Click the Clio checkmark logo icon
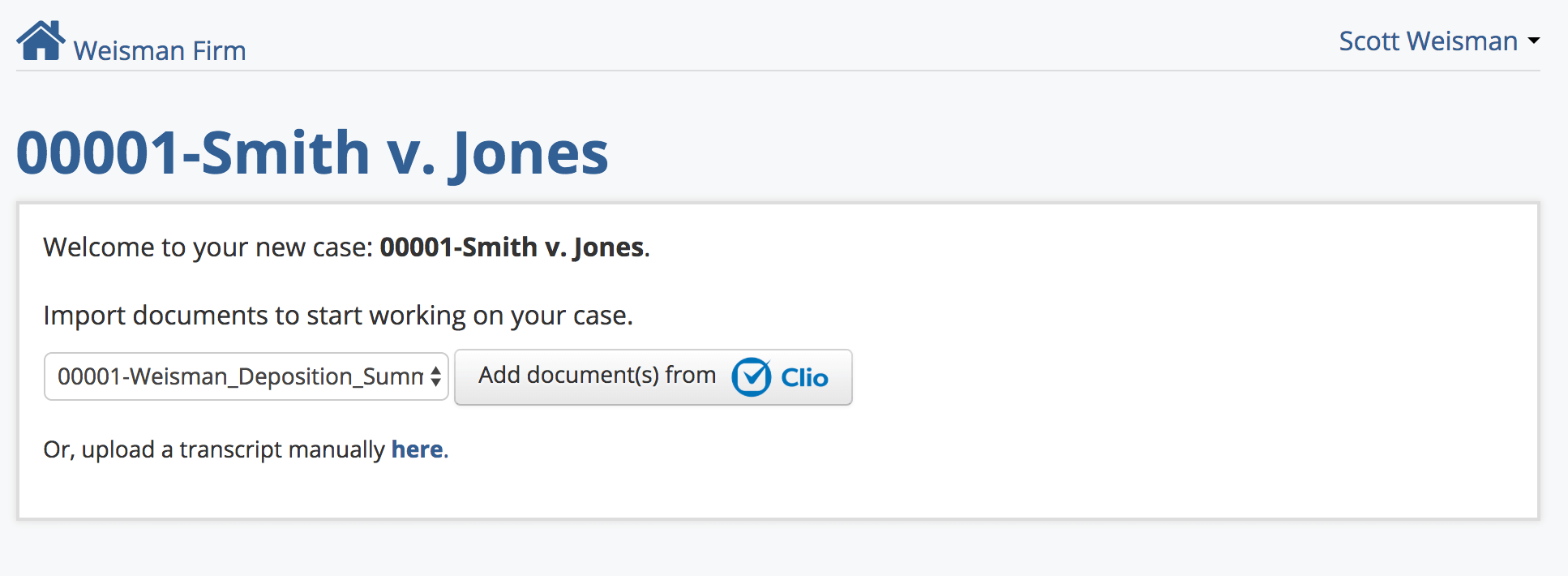 pos(751,377)
